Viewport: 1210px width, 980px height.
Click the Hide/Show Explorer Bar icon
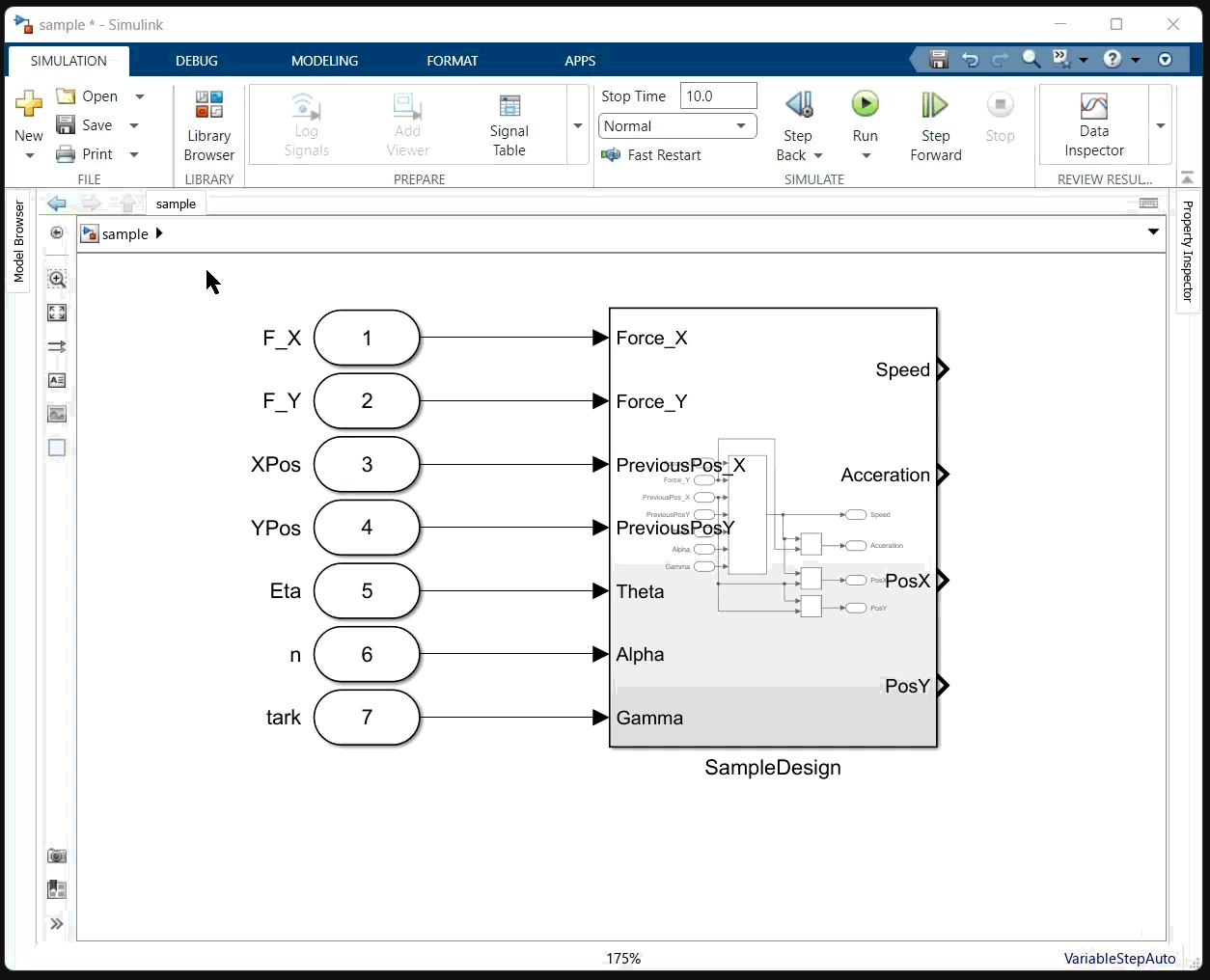(x=57, y=232)
